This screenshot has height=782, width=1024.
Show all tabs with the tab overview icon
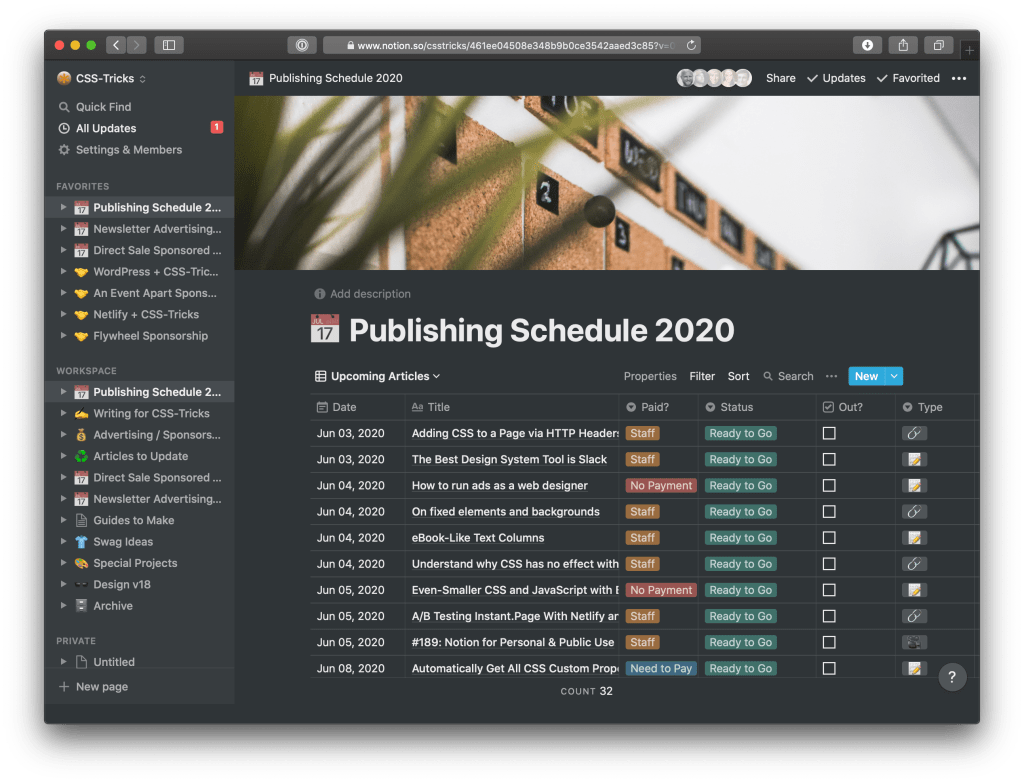tap(938, 45)
